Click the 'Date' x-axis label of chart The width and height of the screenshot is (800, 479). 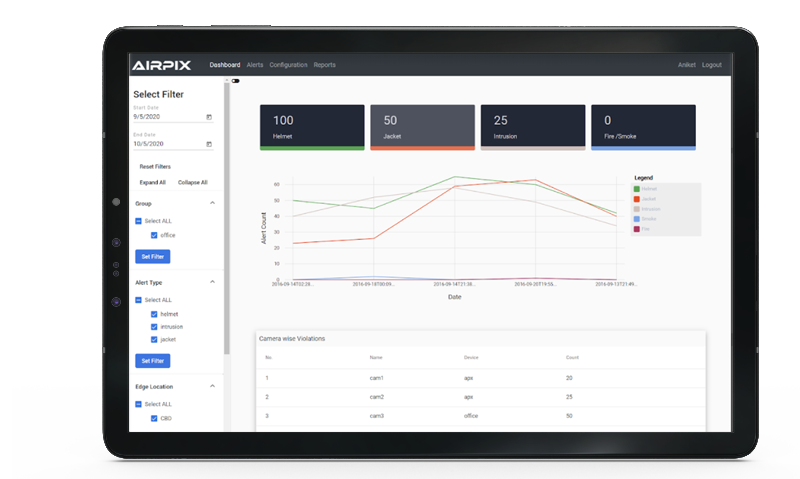point(455,297)
